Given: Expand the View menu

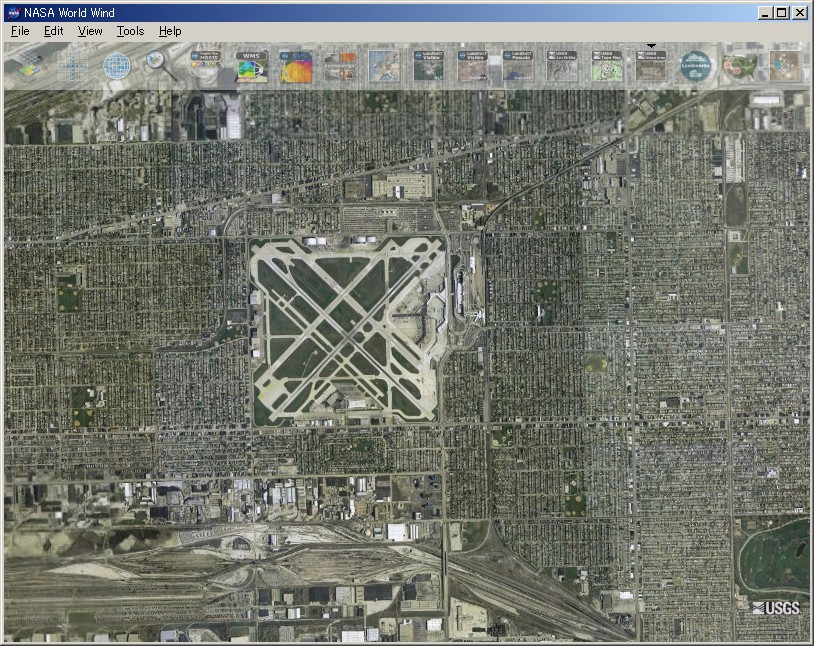Looking at the screenshot, I should [90, 31].
